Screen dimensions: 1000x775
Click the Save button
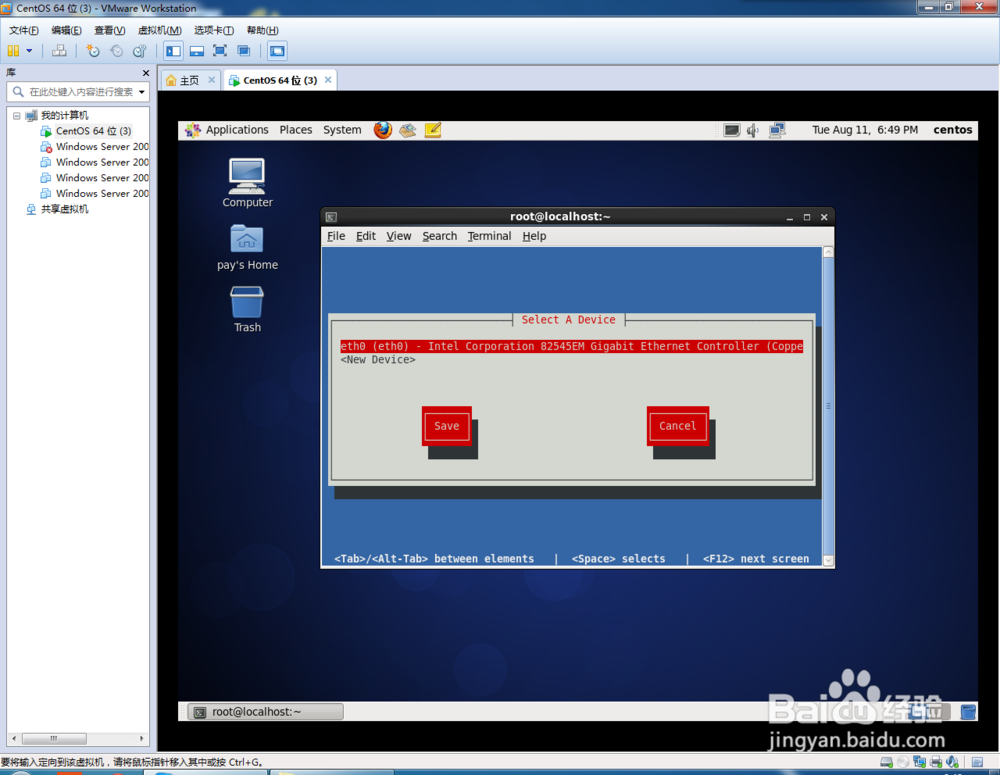tap(446, 426)
